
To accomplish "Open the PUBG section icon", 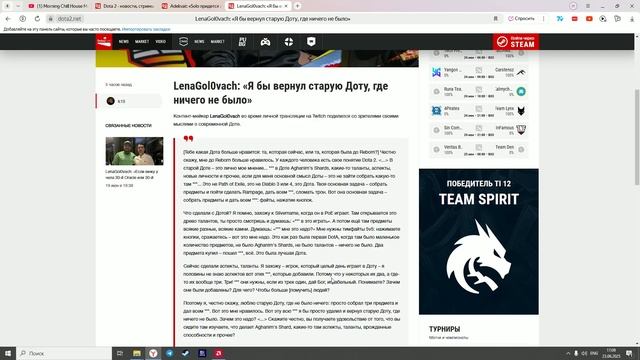I will [242, 42].
